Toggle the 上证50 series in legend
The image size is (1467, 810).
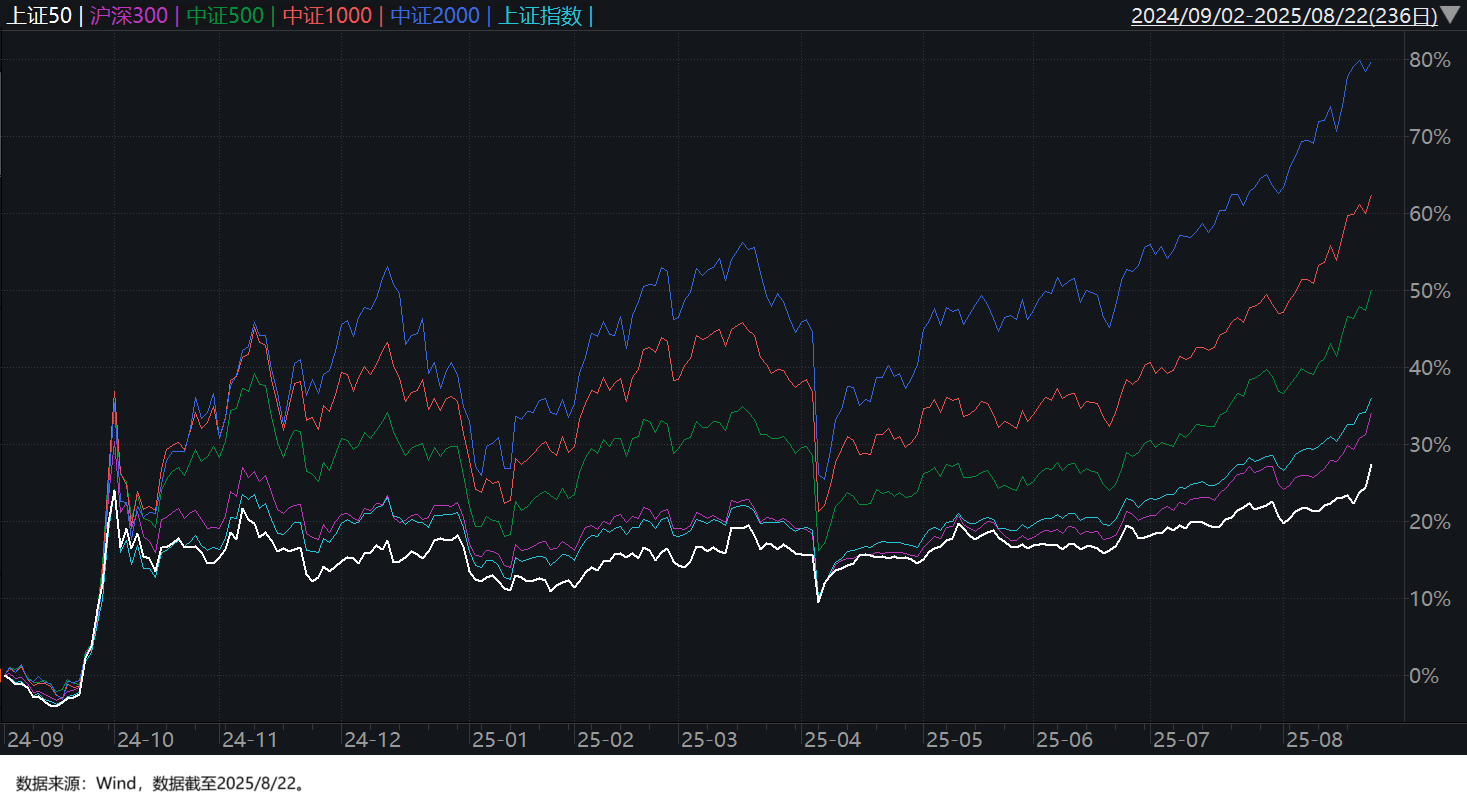pos(37,16)
